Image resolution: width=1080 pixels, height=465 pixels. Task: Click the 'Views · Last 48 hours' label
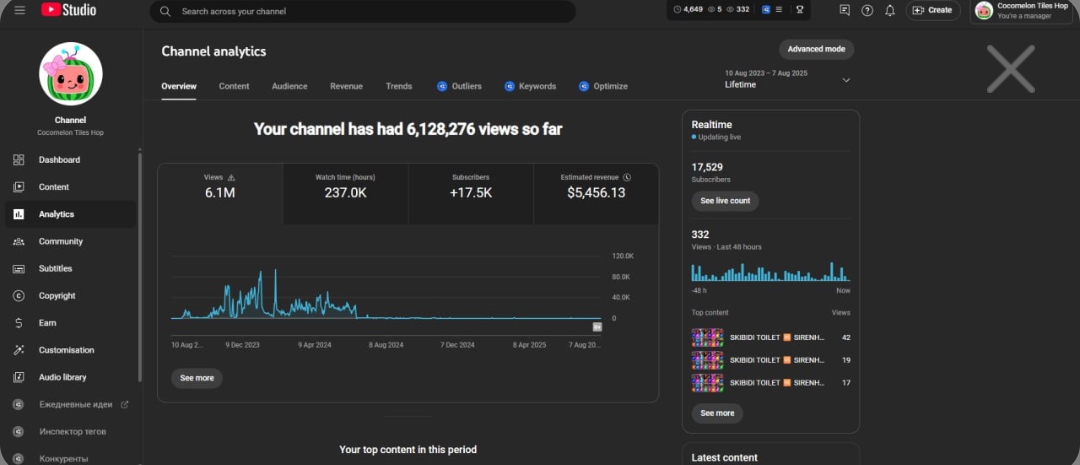tap(727, 247)
